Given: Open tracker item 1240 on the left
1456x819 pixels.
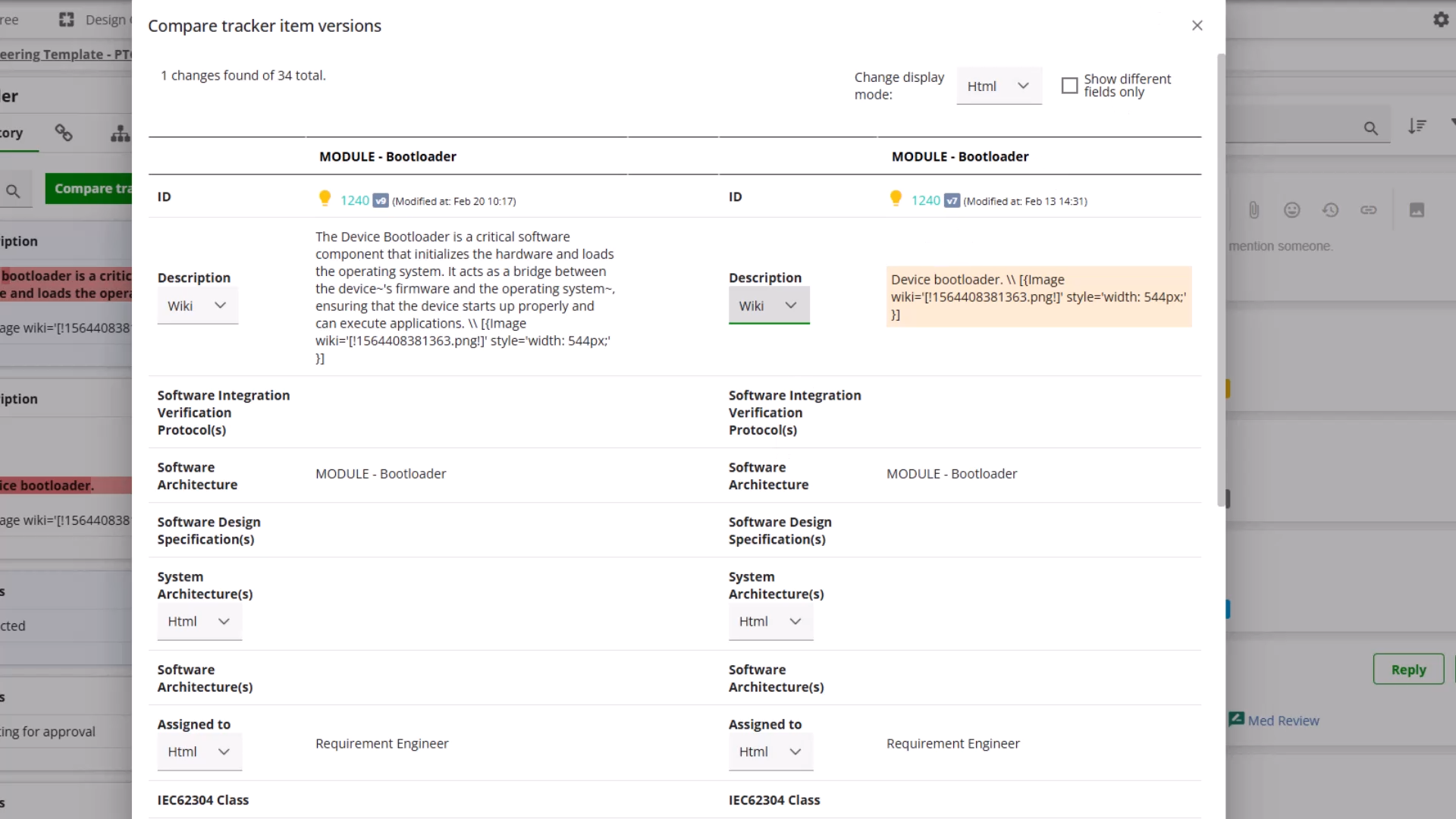Looking at the screenshot, I should pyautogui.click(x=353, y=200).
